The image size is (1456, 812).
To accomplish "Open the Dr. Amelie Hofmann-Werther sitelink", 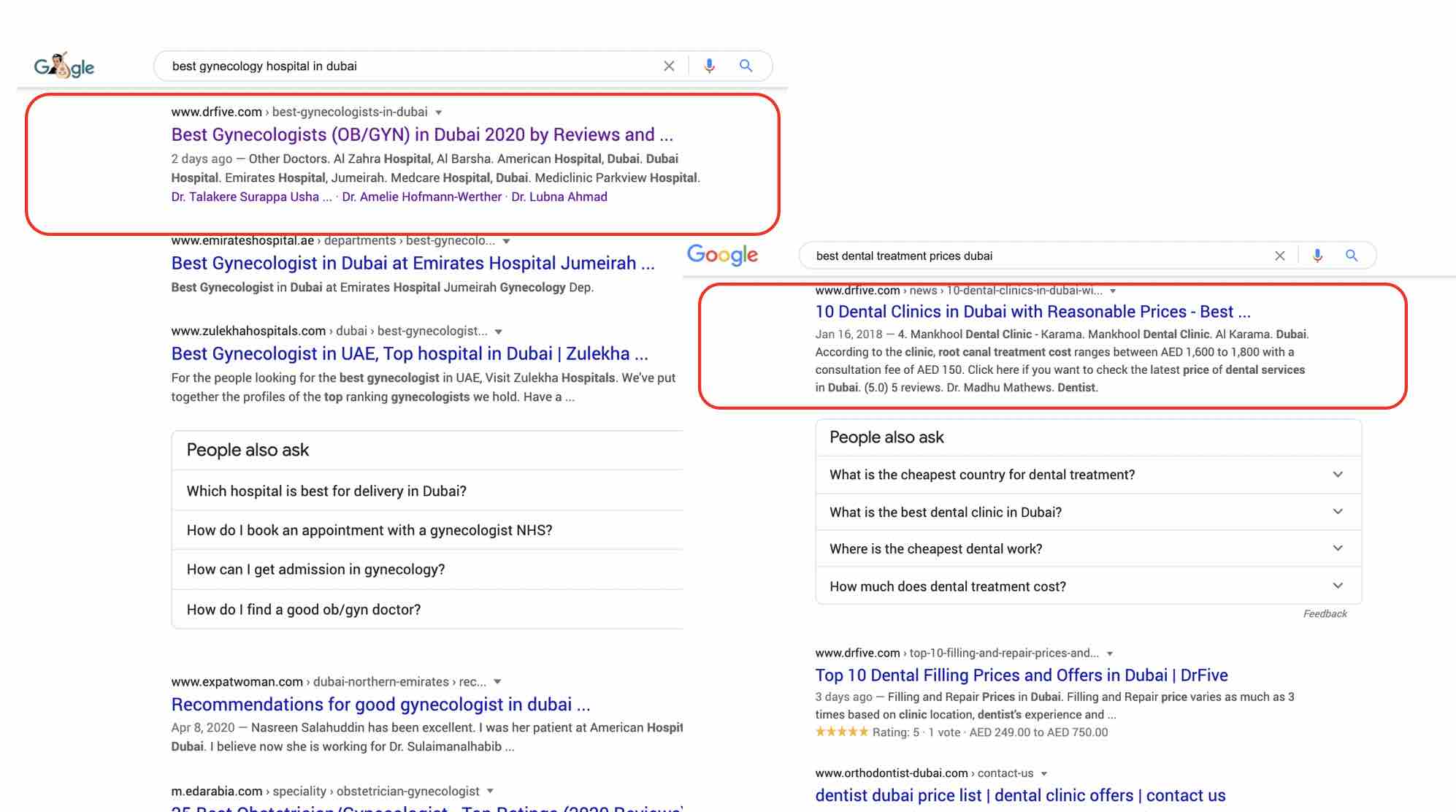I will 421,196.
